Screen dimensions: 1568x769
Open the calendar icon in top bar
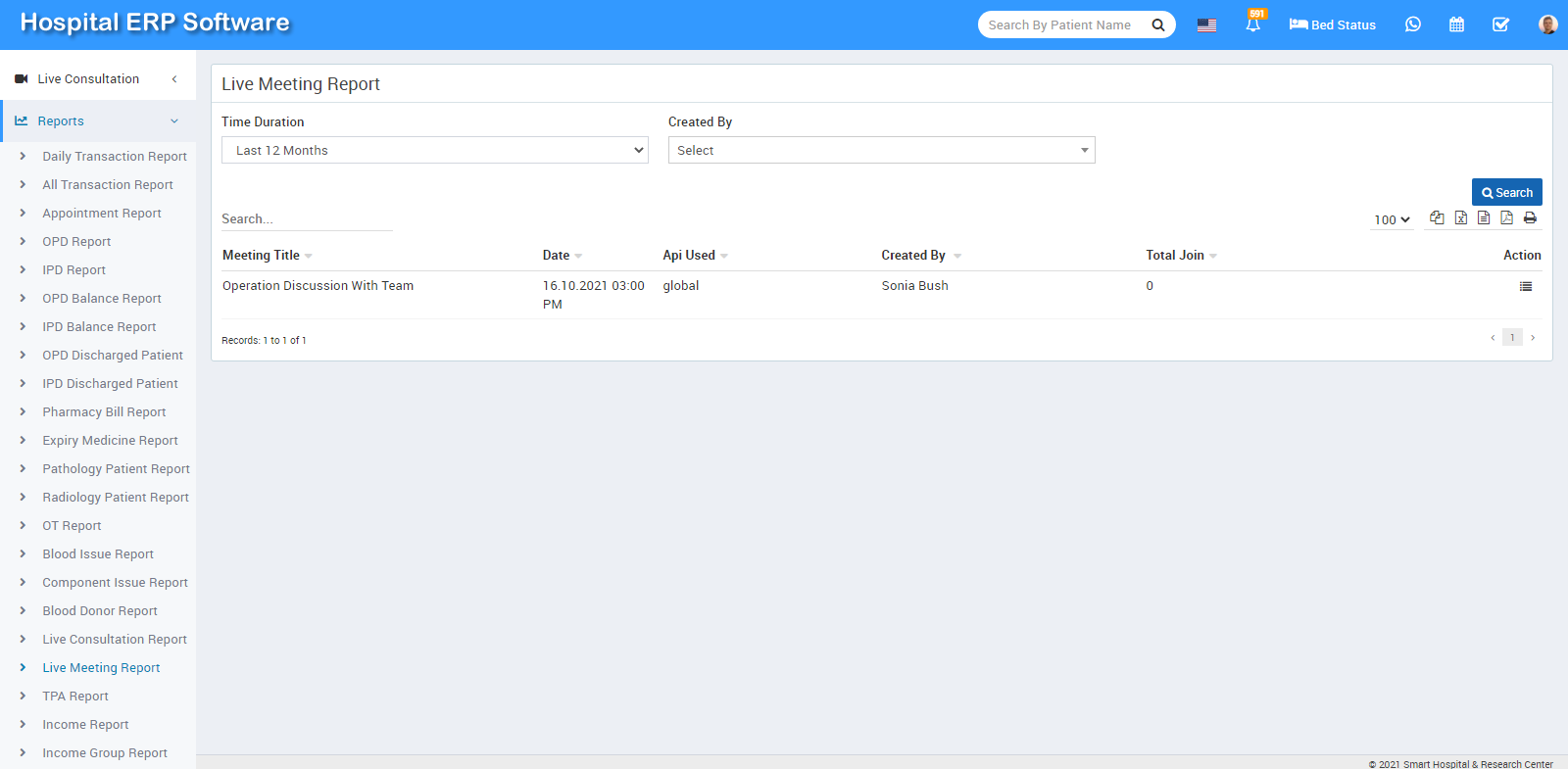1456,24
